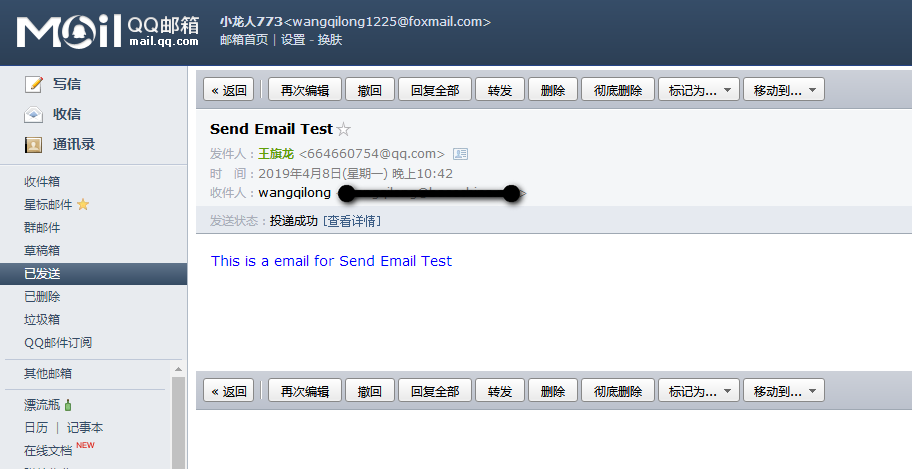Click the yellow star beside 星标邮件
This screenshot has width=912, height=469.
click(x=83, y=204)
